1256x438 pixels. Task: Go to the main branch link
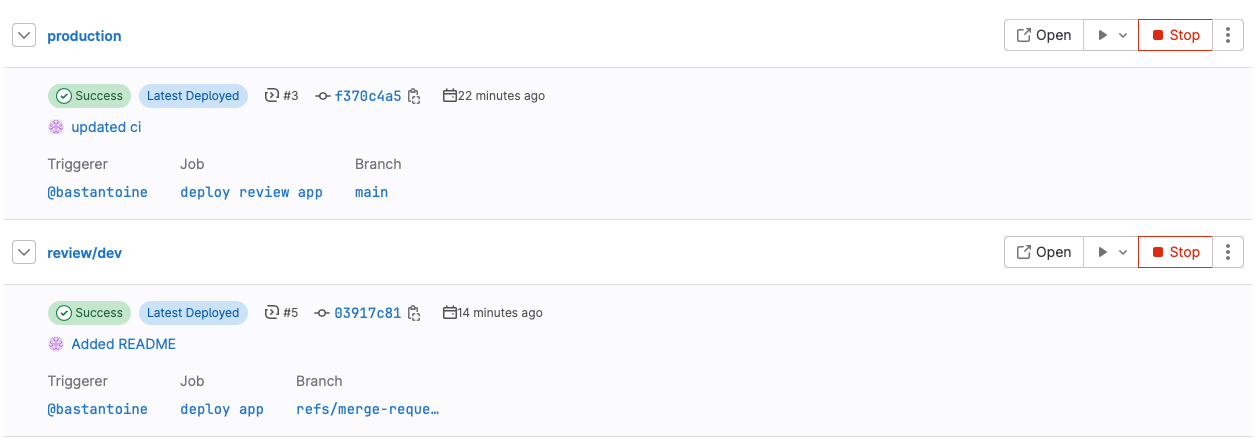coord(371,192)
